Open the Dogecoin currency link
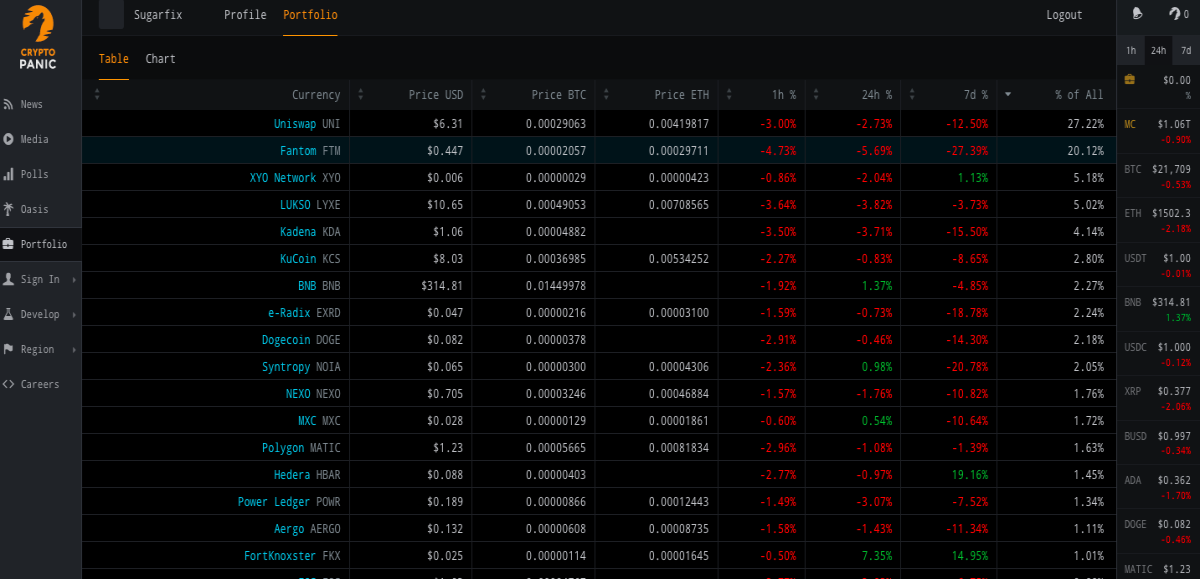This screenshot has height=579, width=1200. click(286, 340)
